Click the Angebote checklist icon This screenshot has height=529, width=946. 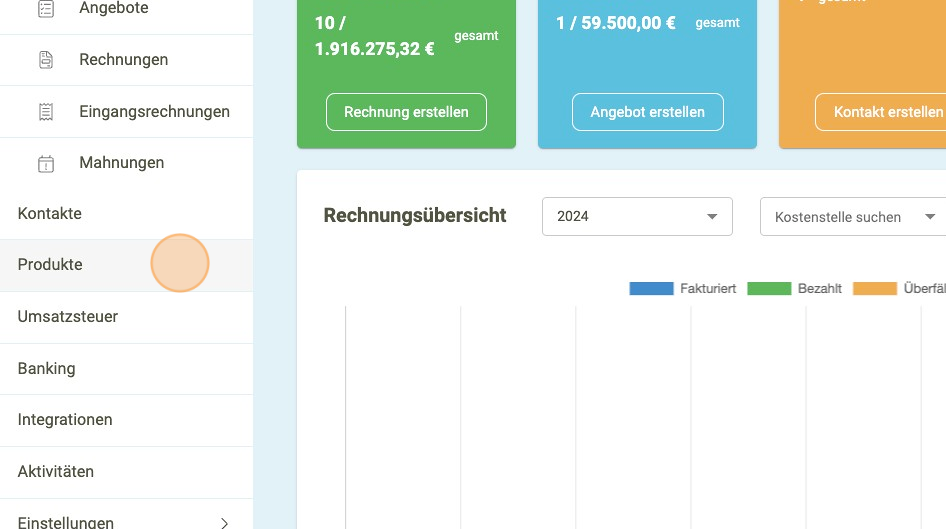coord(46,8)
